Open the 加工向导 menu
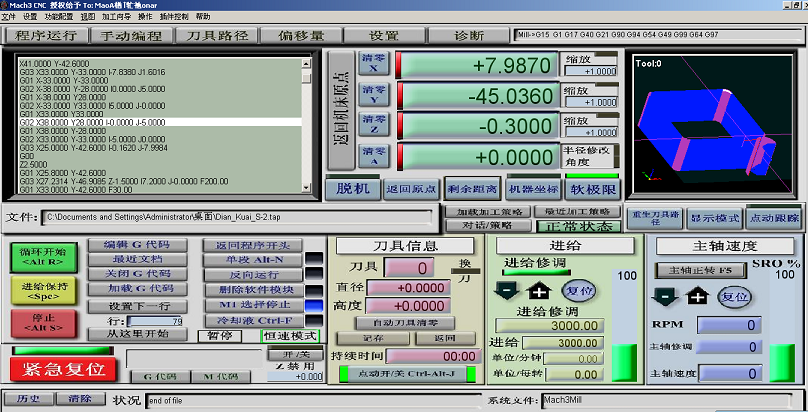 pos(116,16)
